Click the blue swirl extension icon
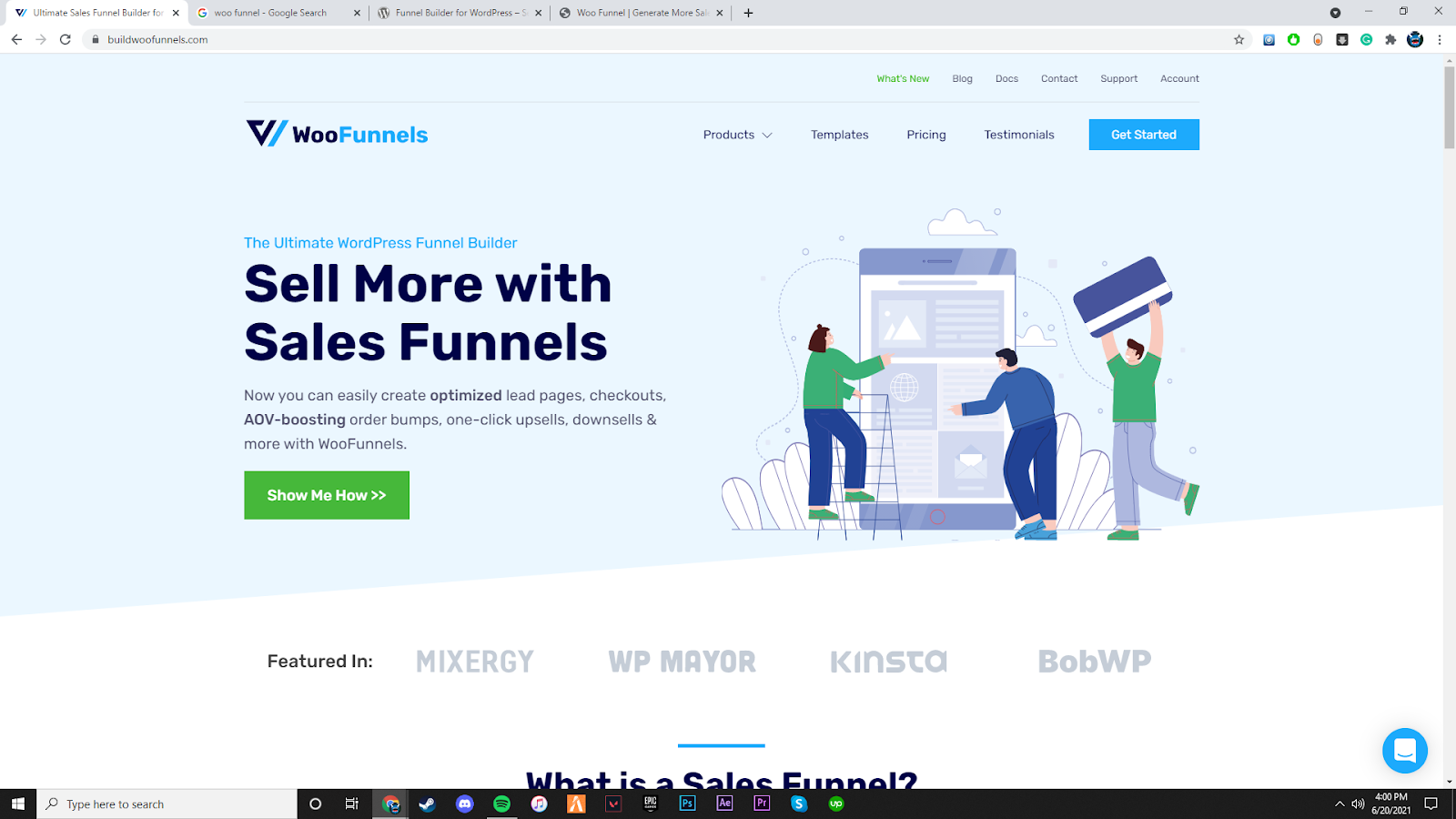Viewport: 1456px width, 819px height. (x=1269, y=39)
